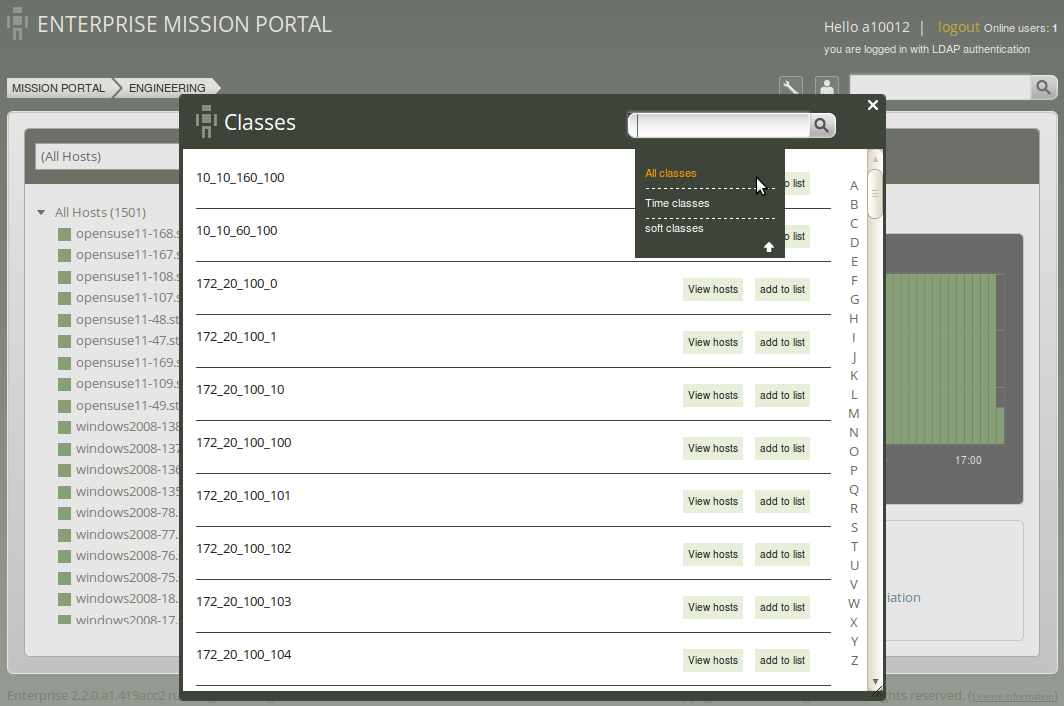The width and height of the screenshot is (1064, 706).
Task: Collapse the All Hosts tree
Action: [41, 212]
